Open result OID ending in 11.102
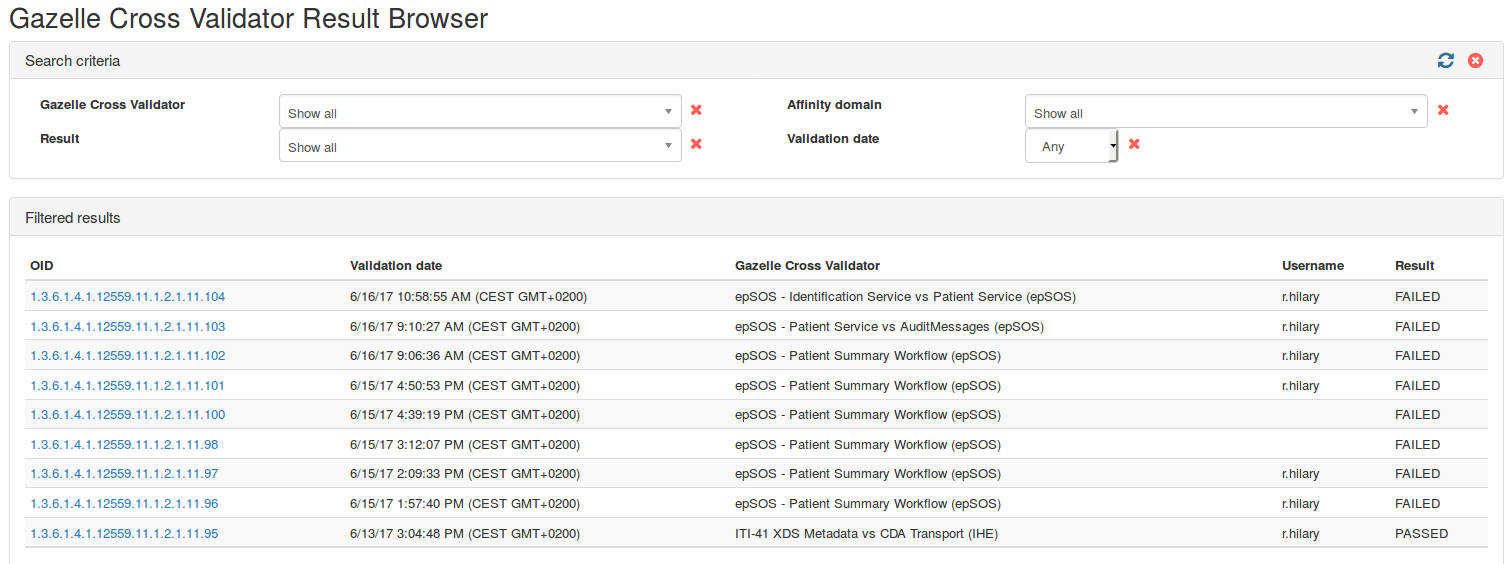The image size is (1512, 564). [x=128, y=356]
